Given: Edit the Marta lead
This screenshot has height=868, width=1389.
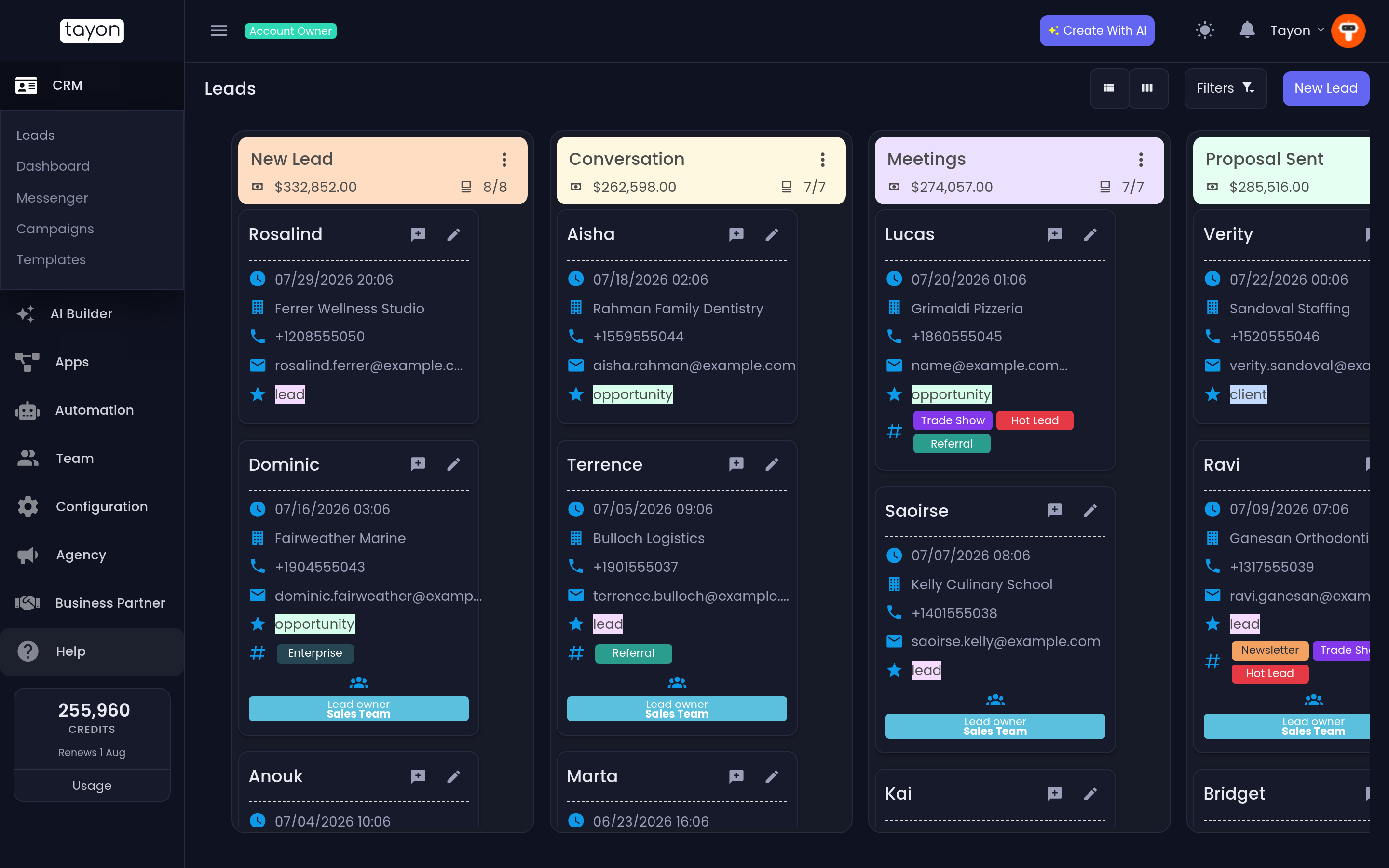Looking at the screenshot, I should pyautogui.click(x=772, y=776).
